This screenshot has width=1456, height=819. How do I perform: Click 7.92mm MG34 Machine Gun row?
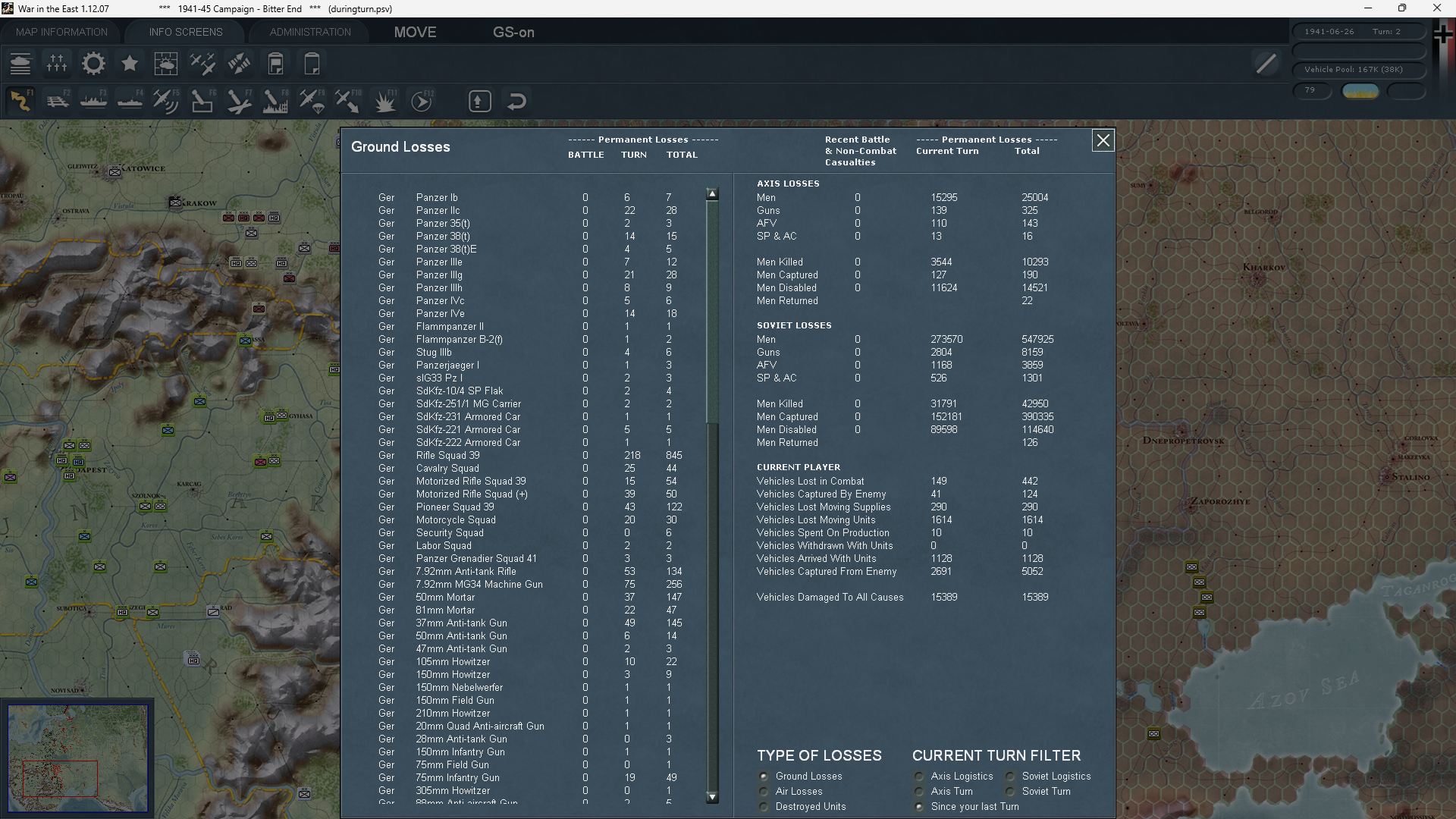point(529,584)
